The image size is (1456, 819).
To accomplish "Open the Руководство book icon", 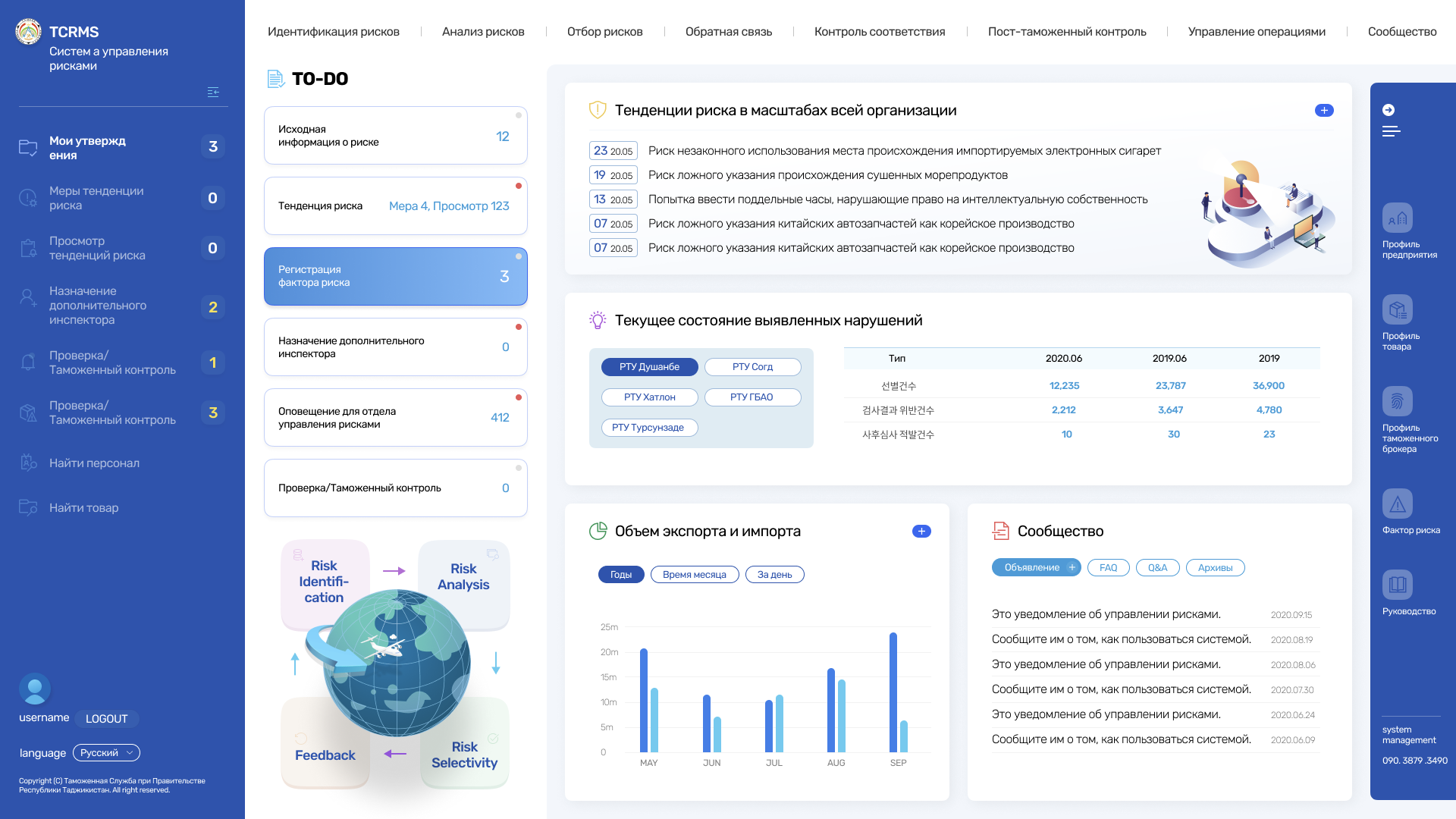I will pyautogui.click(x=1397, y=585).
